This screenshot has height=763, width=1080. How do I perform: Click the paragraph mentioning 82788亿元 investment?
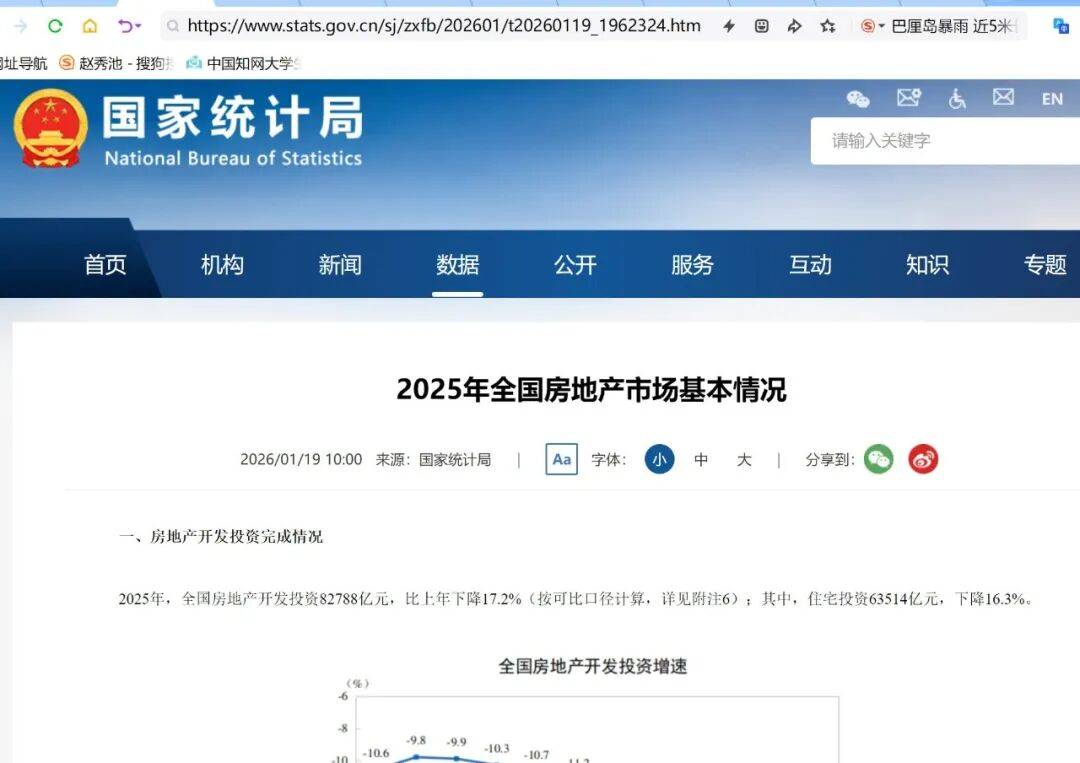(x=576, y=599)
